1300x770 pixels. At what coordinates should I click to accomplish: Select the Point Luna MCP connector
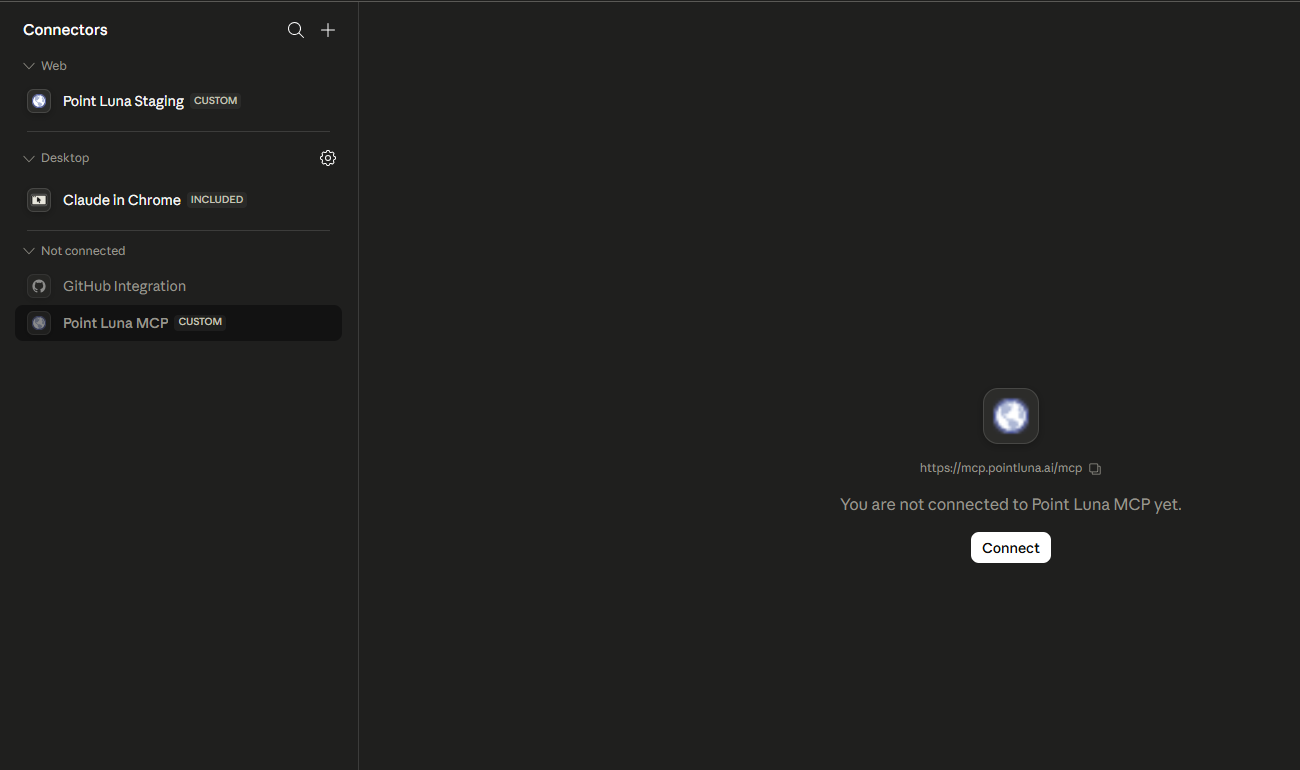[178, 323]
